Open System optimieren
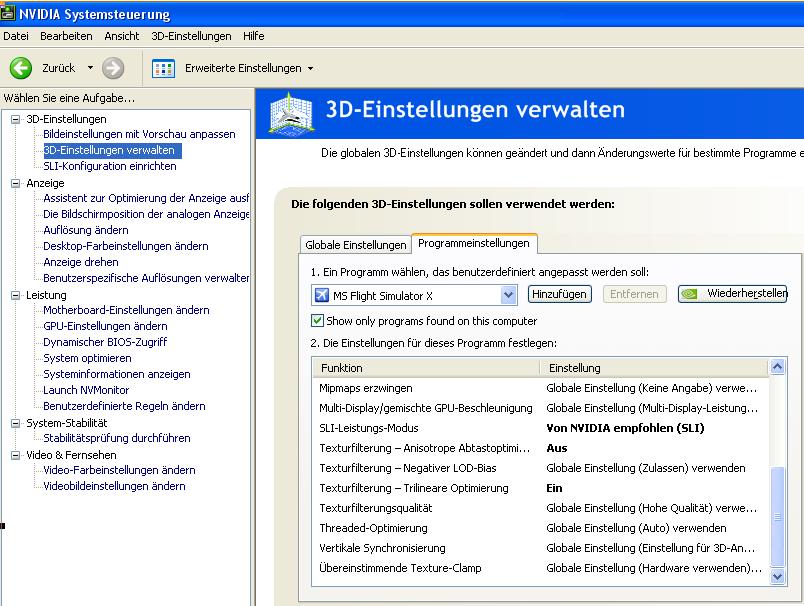The height and width of the screenshot is (606, 804). click(x=87, y=358)
